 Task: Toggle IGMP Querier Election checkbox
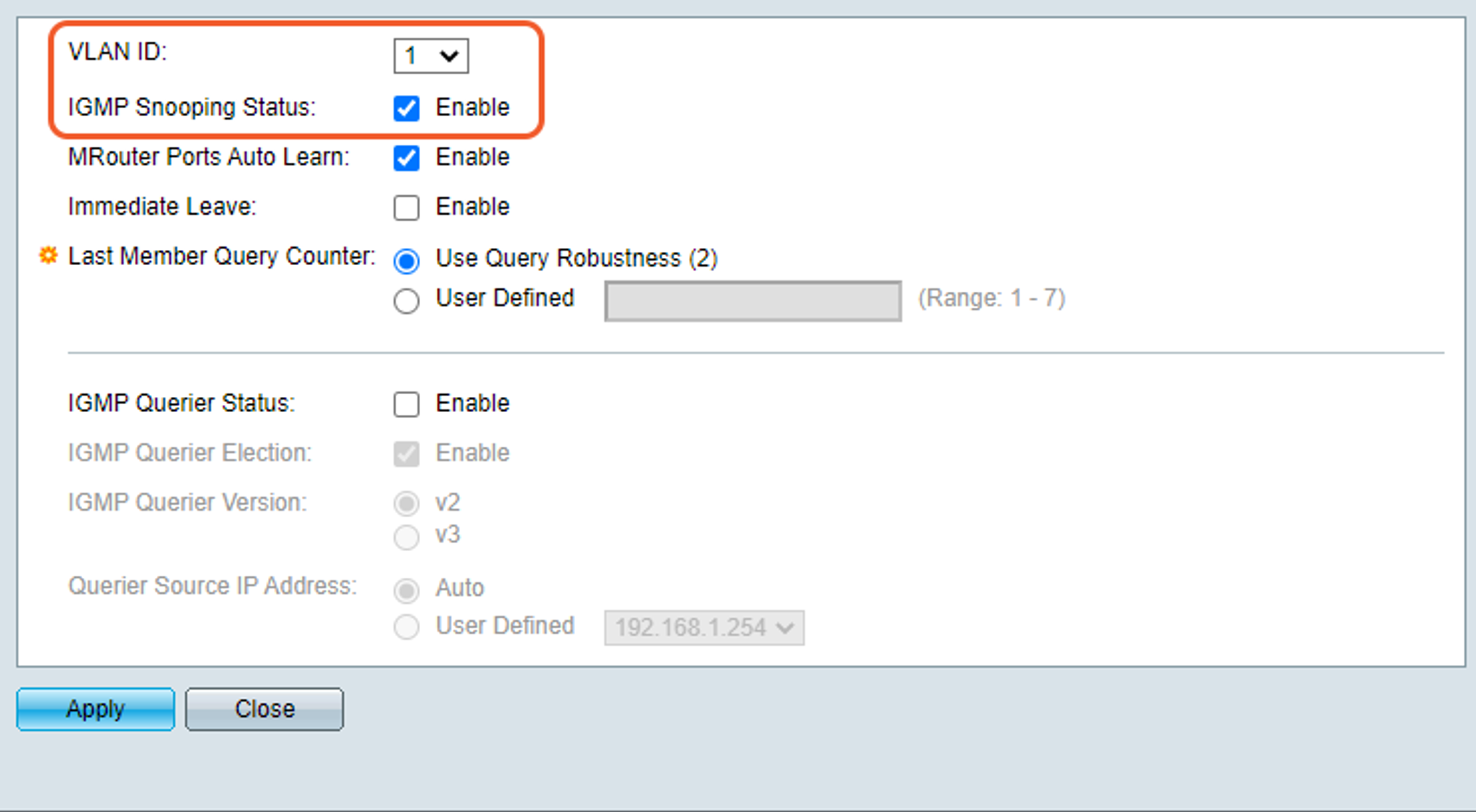406,454
